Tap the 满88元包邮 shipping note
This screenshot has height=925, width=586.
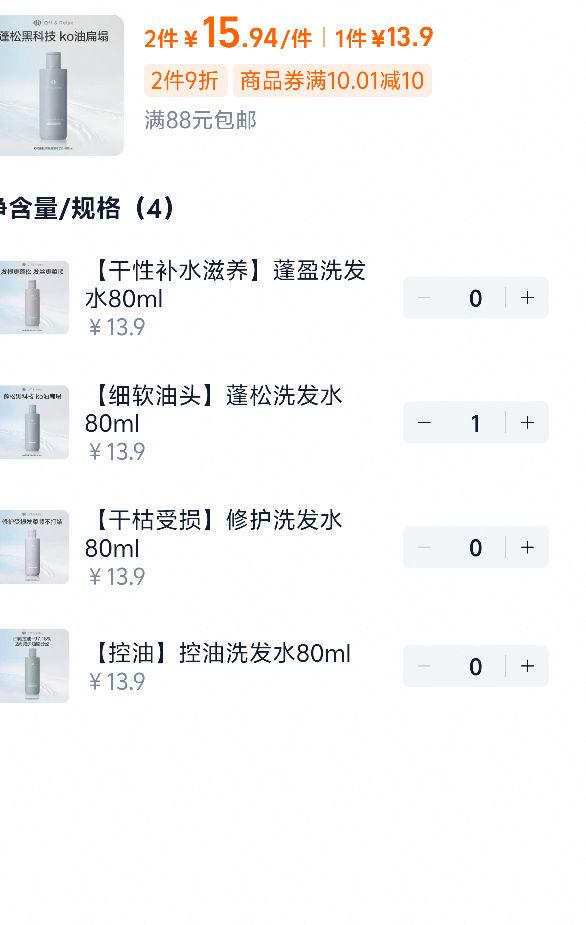pyautogui.click(x=201, y=120)
